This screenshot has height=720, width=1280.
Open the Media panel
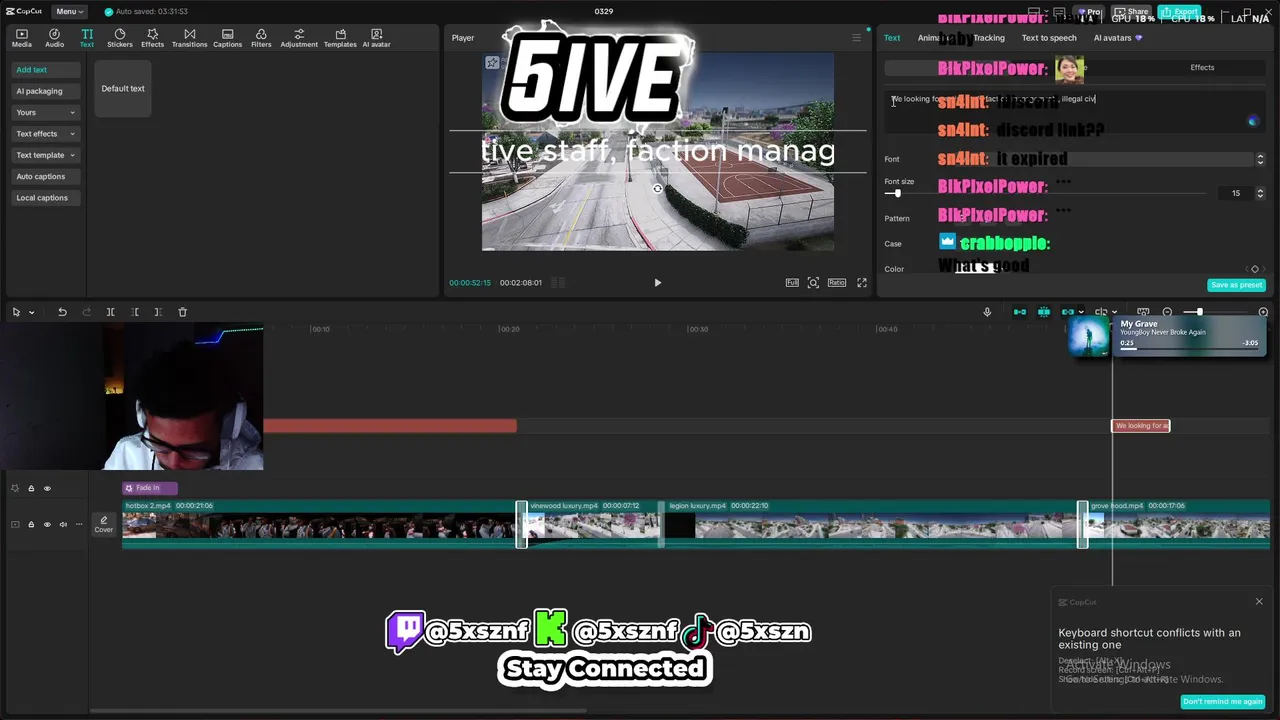click(x=22, y=38)
